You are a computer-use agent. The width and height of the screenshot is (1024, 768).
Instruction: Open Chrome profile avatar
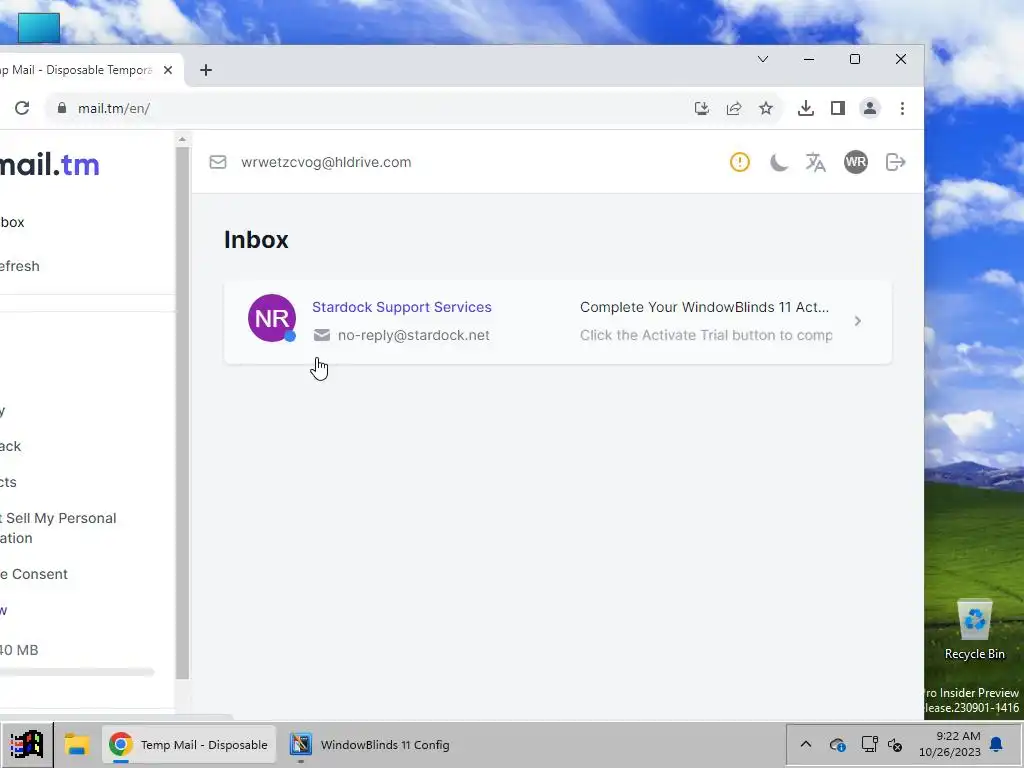pos(870,108)
